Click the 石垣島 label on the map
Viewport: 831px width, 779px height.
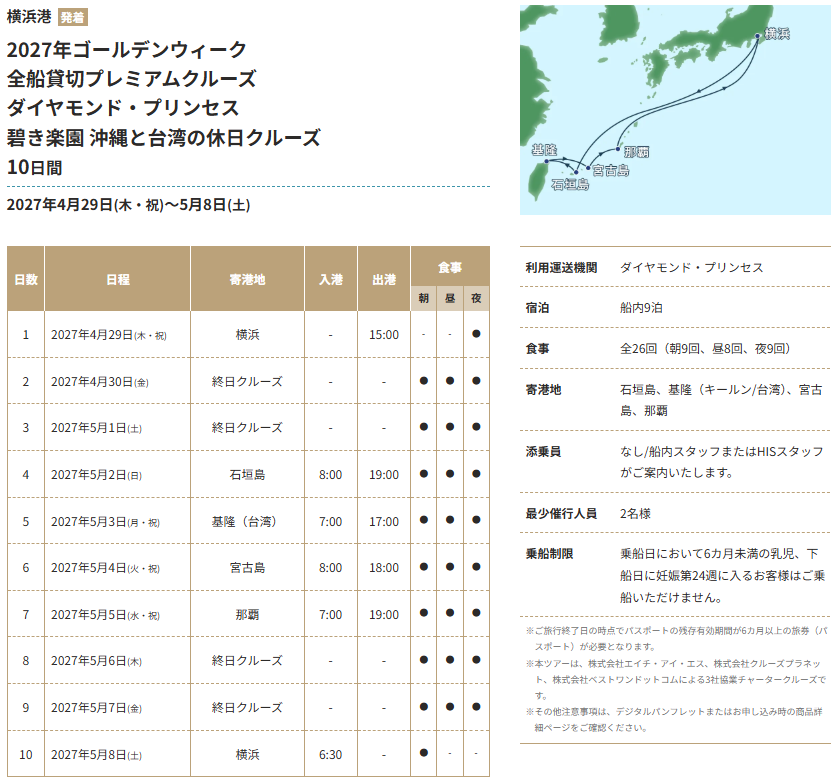570,184
